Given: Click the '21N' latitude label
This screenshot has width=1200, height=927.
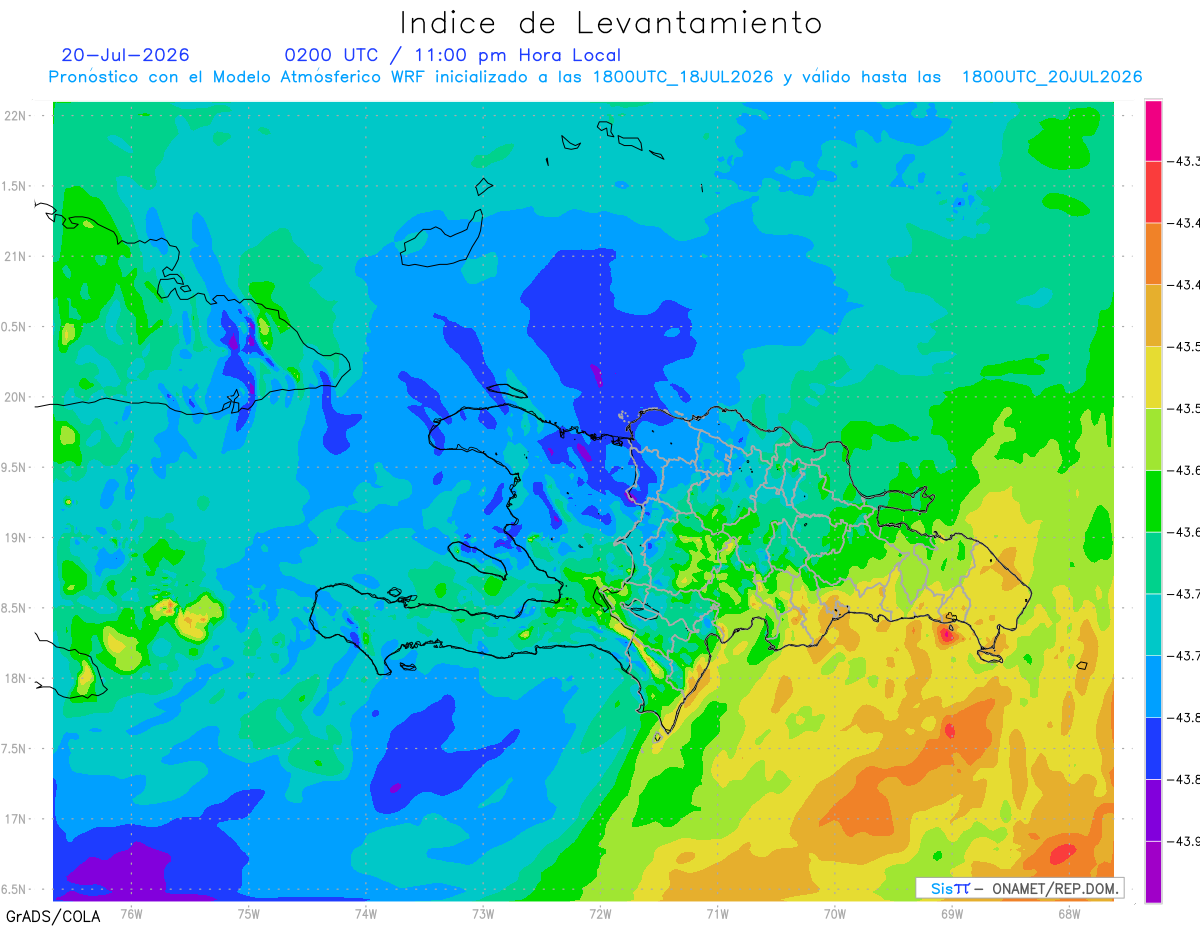Looking at the screenshot, I should 16,256.
